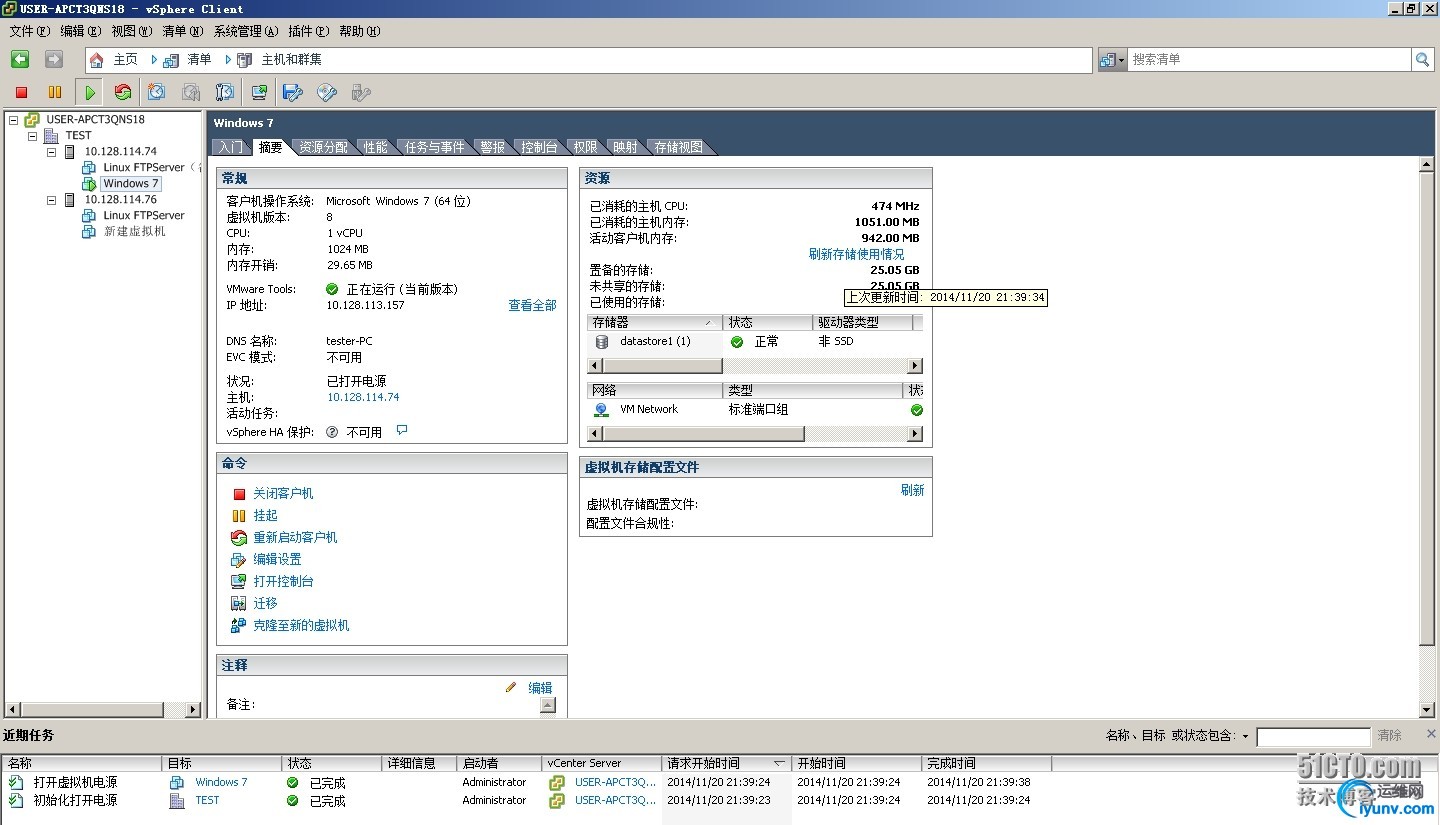Click the grey forward navigation arrow
Image resolution: width=1440 pixels, height=825 pixels.
pos(54,60)
